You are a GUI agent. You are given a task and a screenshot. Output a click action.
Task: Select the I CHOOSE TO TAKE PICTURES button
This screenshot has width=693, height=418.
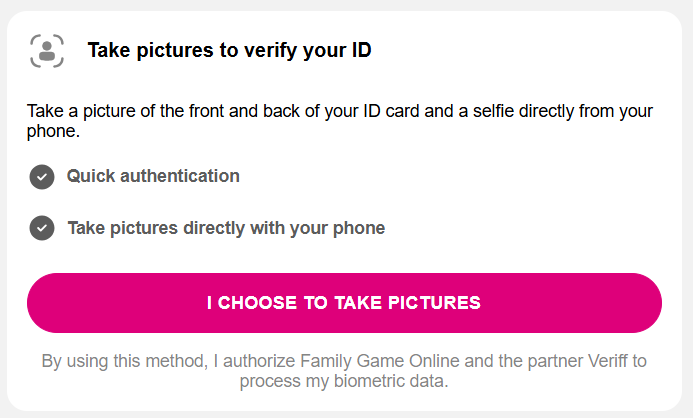[x=344, y=303]
